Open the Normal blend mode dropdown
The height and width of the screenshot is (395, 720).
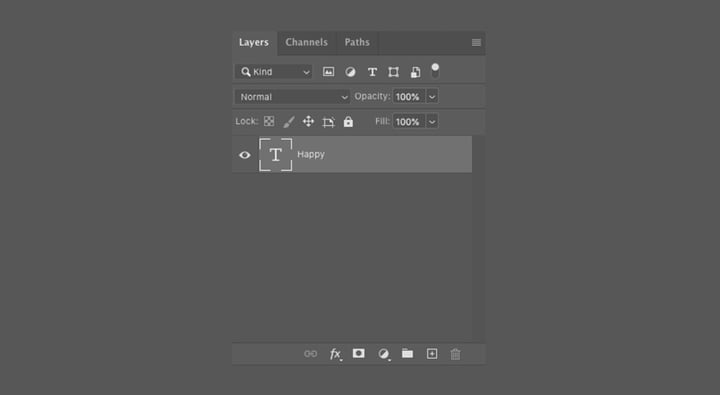[292, 96]
